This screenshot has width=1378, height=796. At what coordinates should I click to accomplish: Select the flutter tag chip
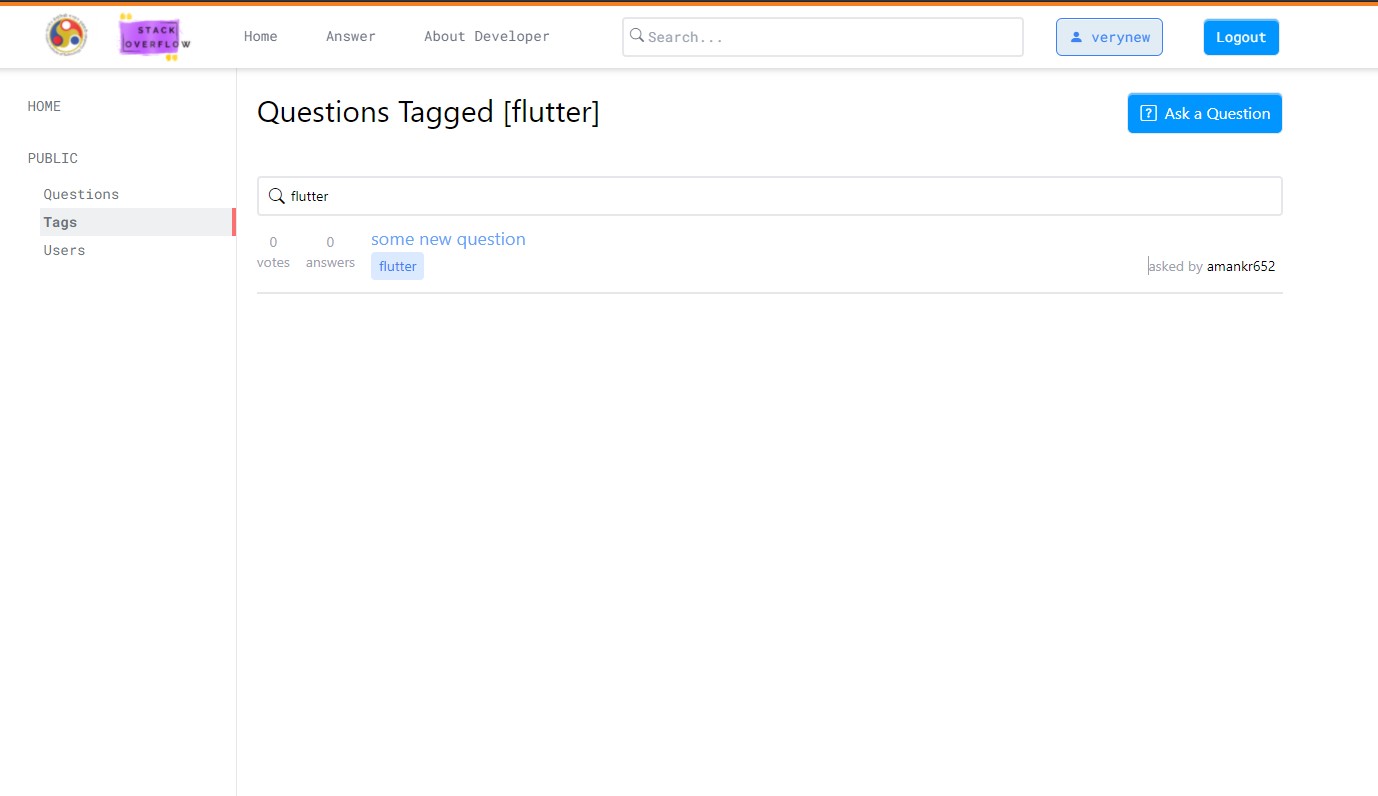[x=397, y=266]
